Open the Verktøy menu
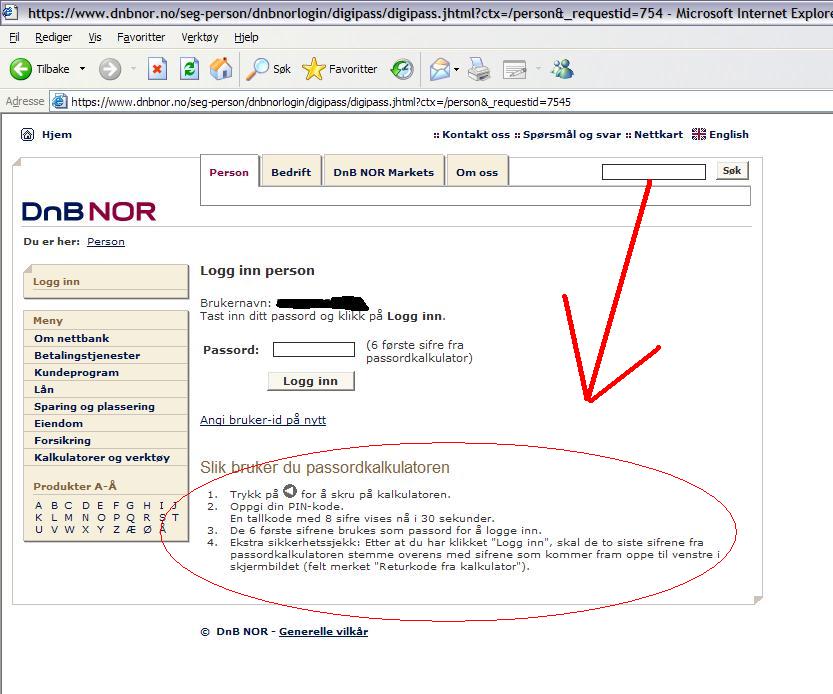The height and width of the screenshot is (694, 833). pos(200,37)
